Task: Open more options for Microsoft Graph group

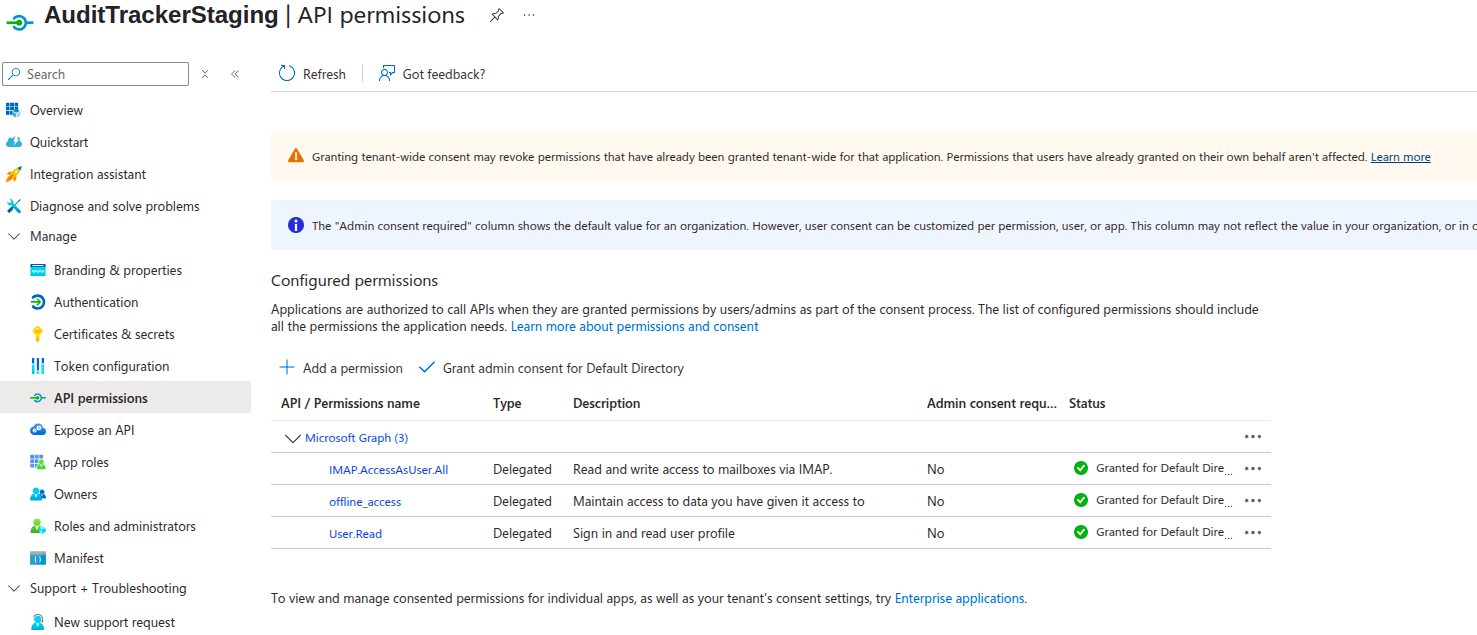Action: point(1253,437)
